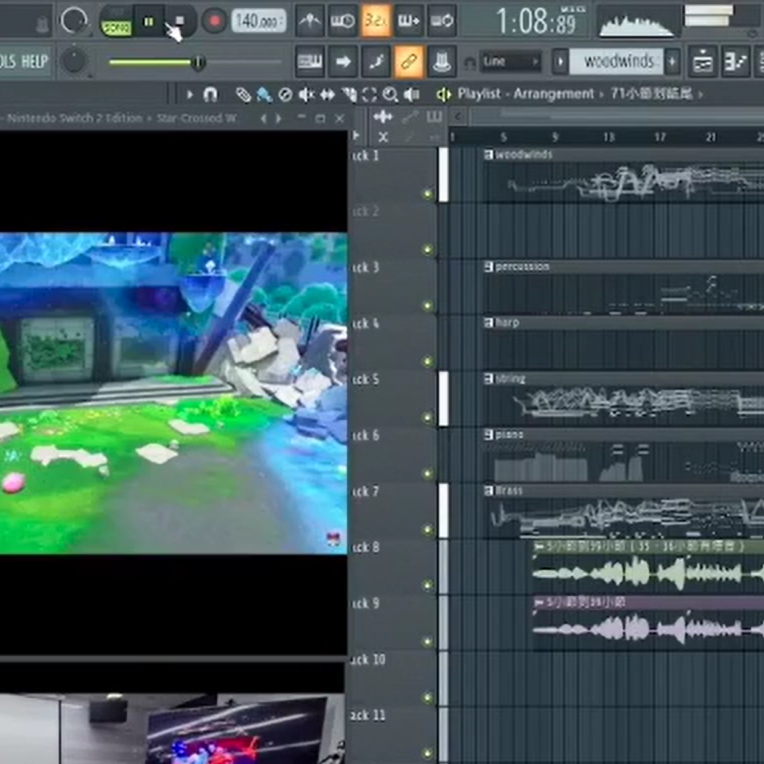Select the woodwinds pattern name field
Image resolution: width=764 pixels, height=764 pixels.
(x=616, y=62)
